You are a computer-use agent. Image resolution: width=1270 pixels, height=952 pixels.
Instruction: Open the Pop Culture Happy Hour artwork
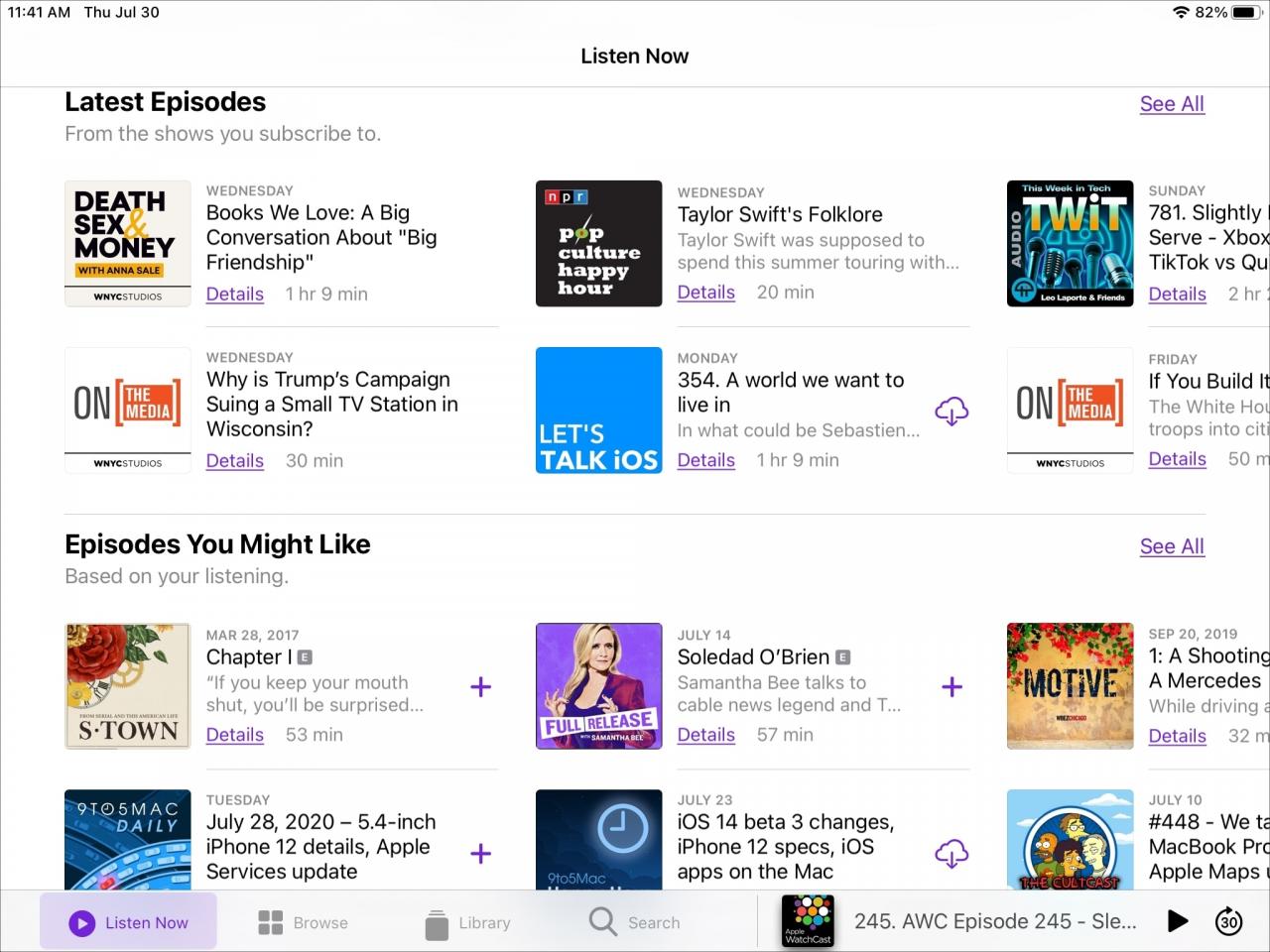tap(599, 244)
